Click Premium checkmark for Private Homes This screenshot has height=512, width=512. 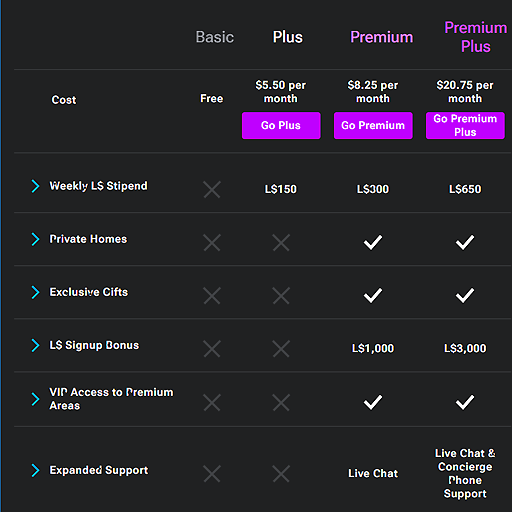(373, 242)
